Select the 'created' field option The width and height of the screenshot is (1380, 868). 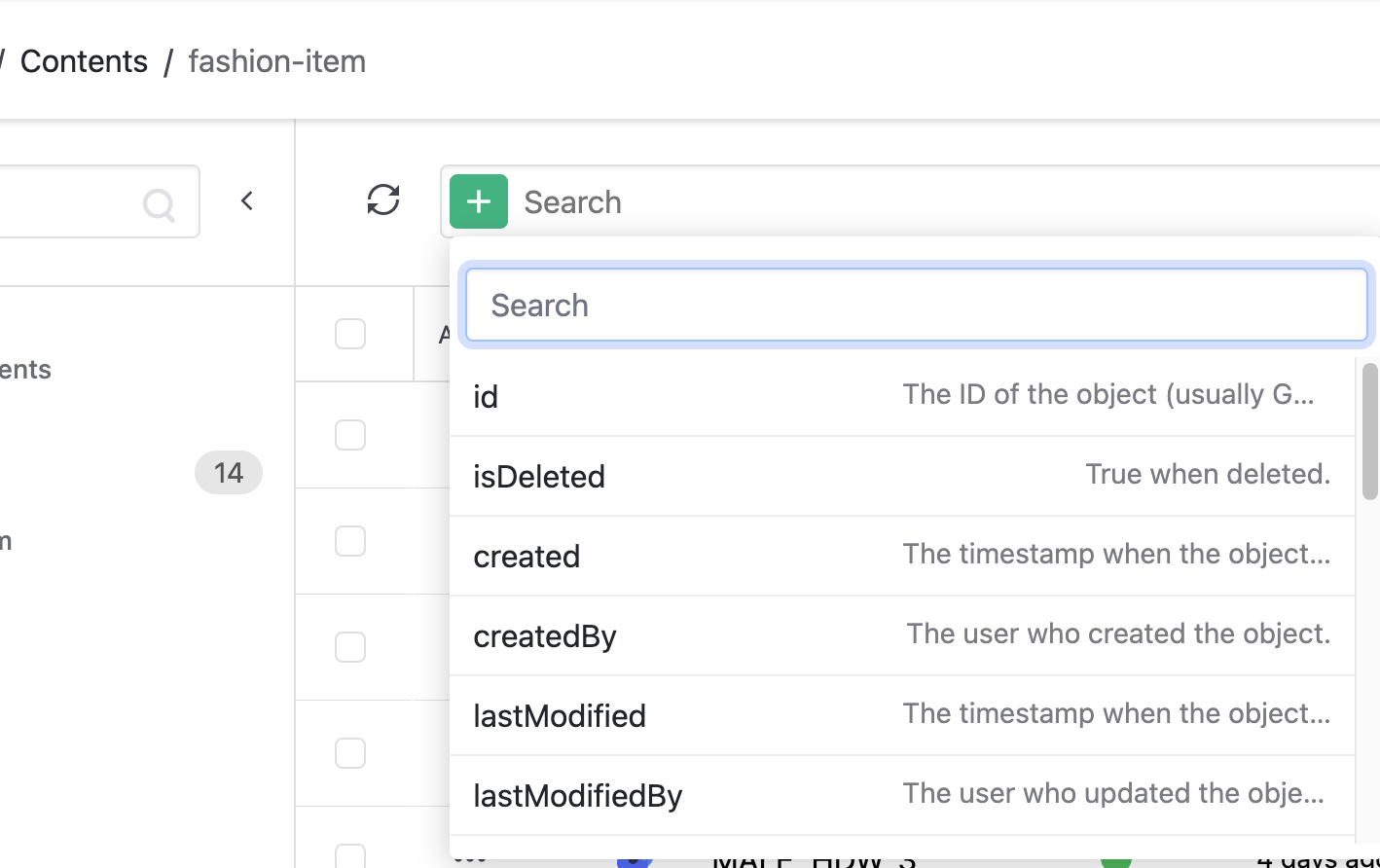(x=902, y=556)
